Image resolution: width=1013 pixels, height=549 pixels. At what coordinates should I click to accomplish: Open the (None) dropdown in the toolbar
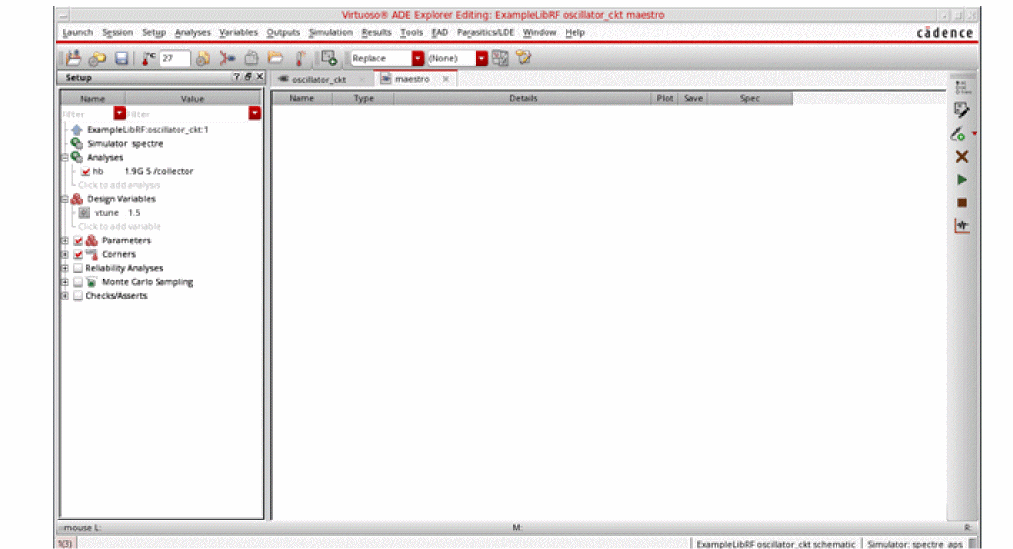481,58
